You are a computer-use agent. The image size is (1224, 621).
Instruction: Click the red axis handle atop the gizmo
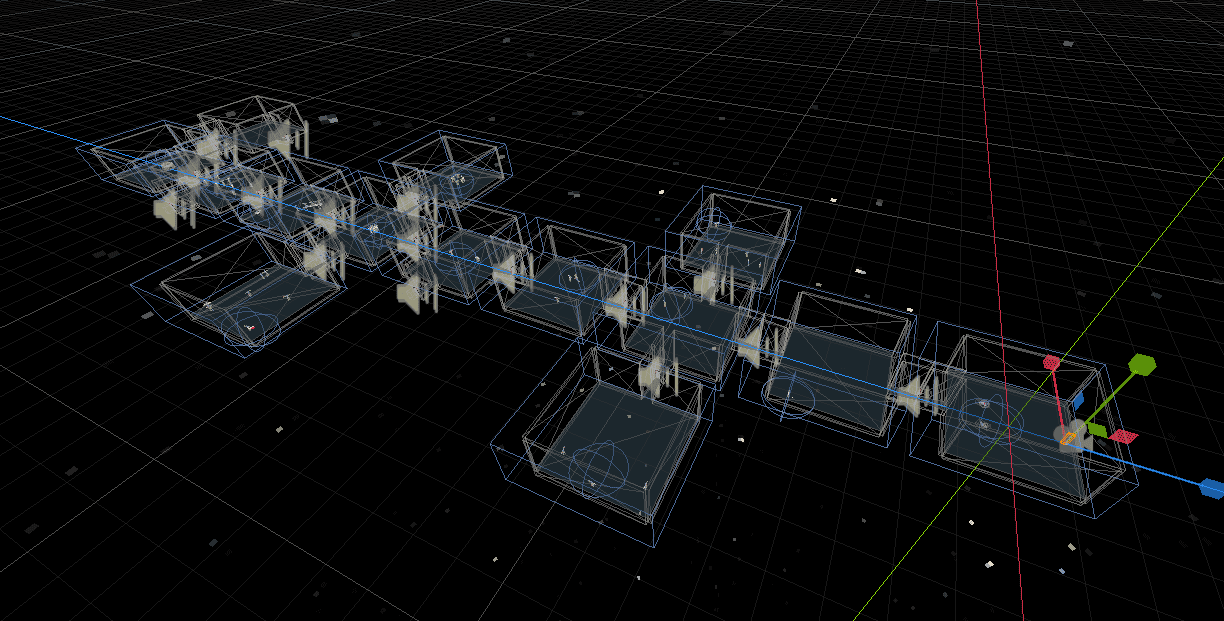(x=1051, y=362)
